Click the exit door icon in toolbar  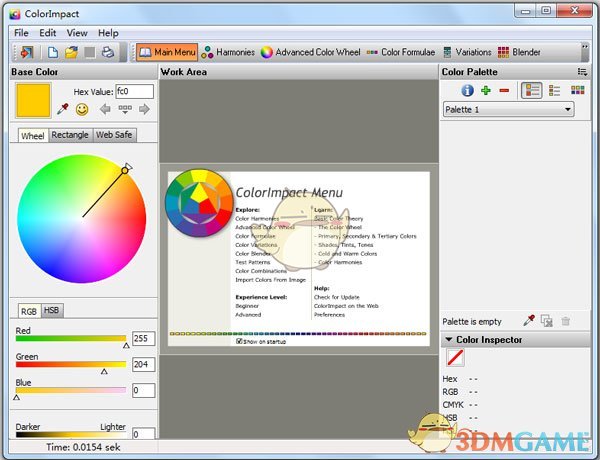coord(27,52)
